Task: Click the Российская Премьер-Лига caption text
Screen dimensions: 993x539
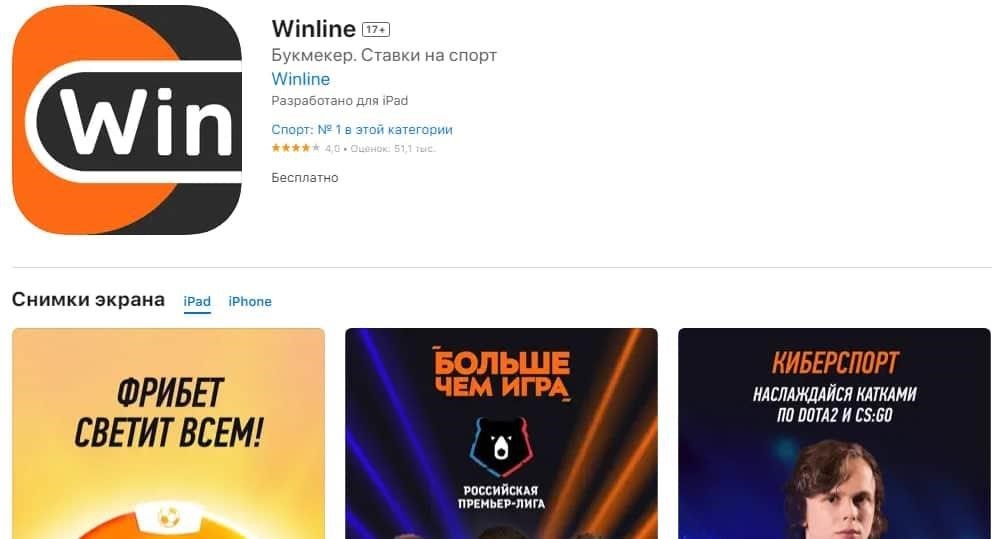Action: coord(501,497)
